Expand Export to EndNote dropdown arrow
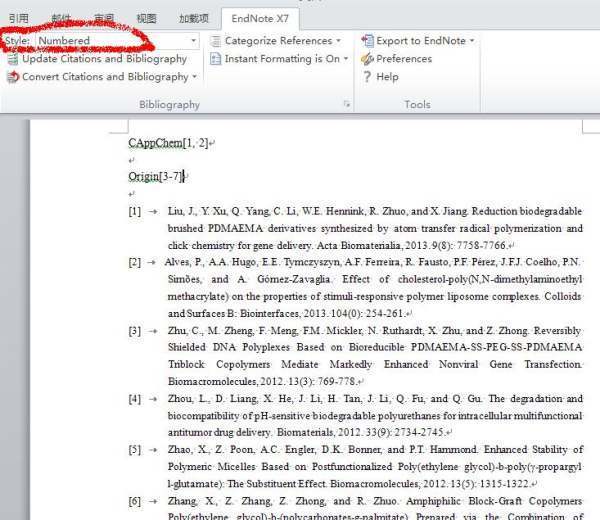The height and width of the screenshot is (520, 600). [472, 41]
